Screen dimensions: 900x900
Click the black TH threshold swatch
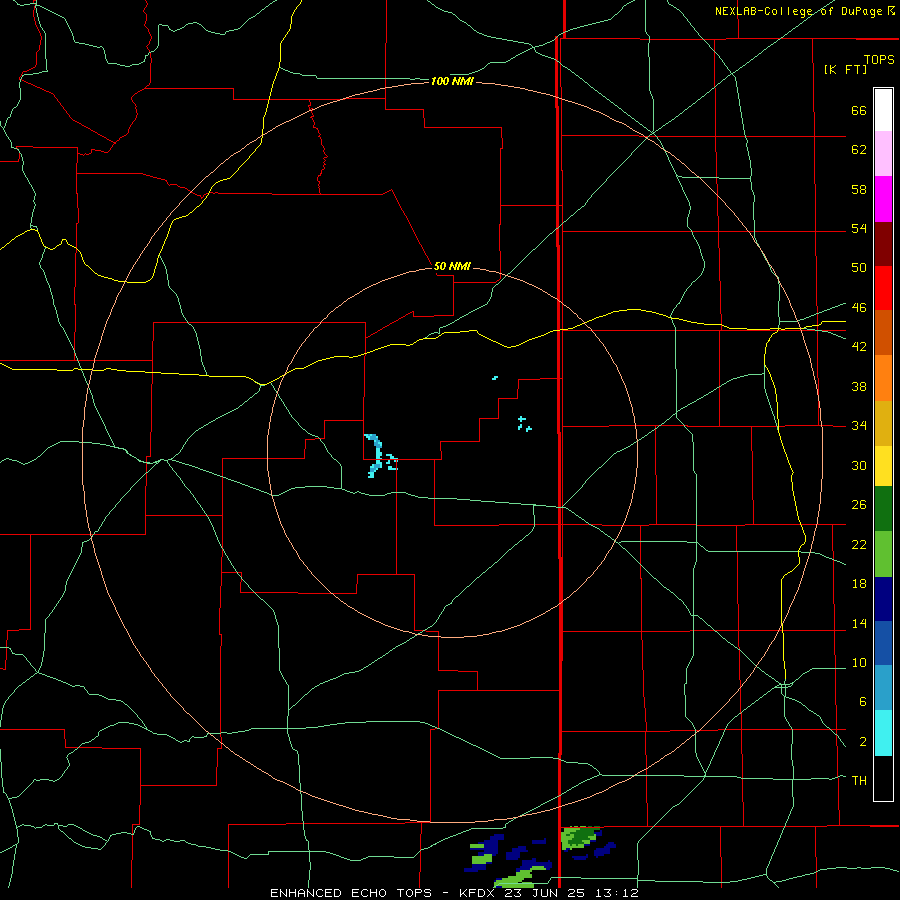coord(883,778)
